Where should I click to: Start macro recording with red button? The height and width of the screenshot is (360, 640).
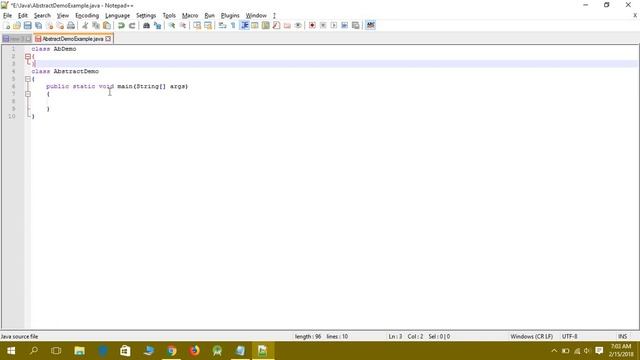pos(312,25)
